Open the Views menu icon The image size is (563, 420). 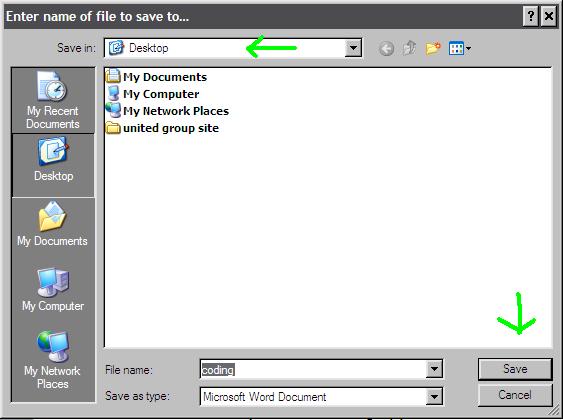coord(460,48)
